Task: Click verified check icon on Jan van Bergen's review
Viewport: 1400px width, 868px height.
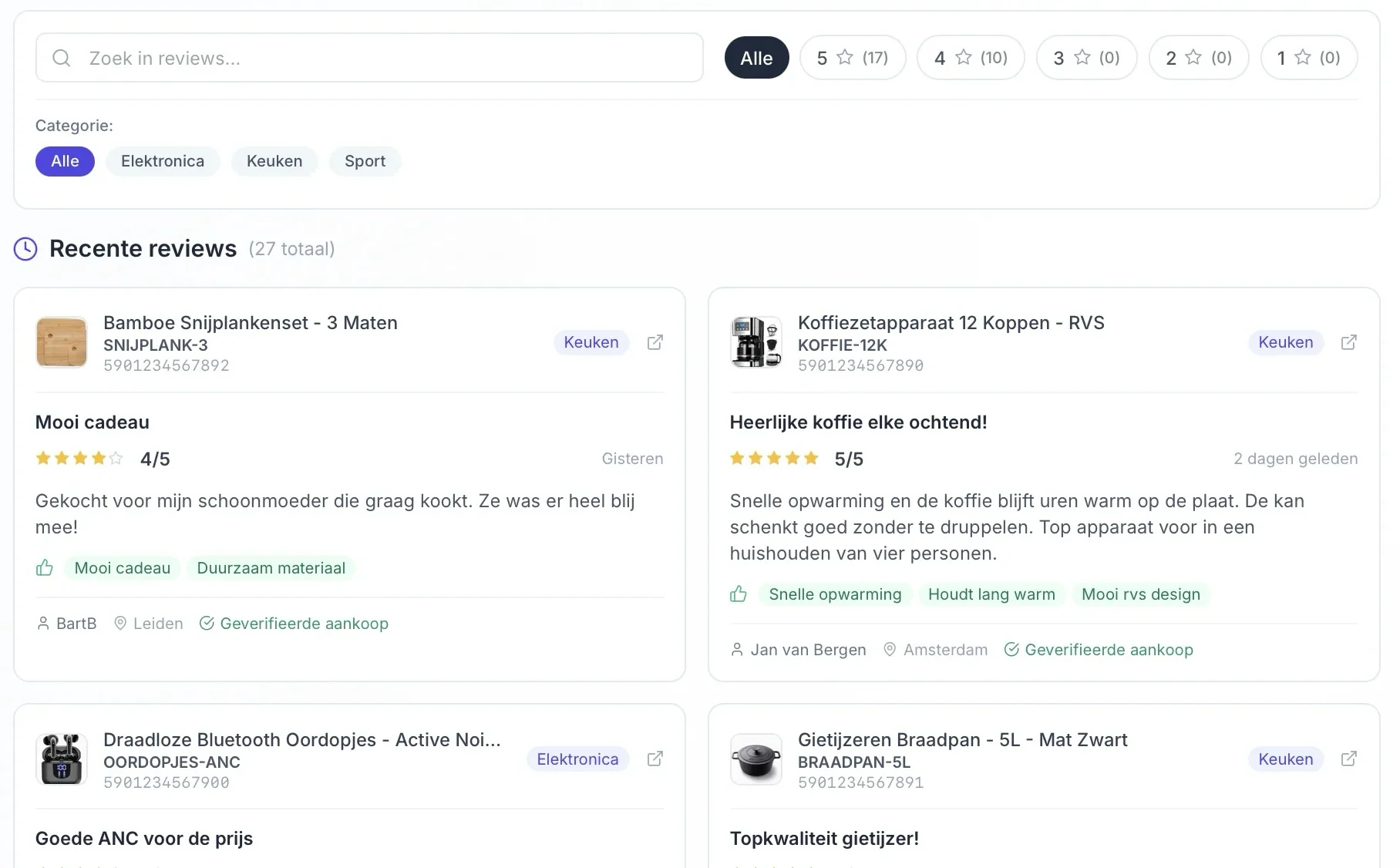Action: [1011, 650]
